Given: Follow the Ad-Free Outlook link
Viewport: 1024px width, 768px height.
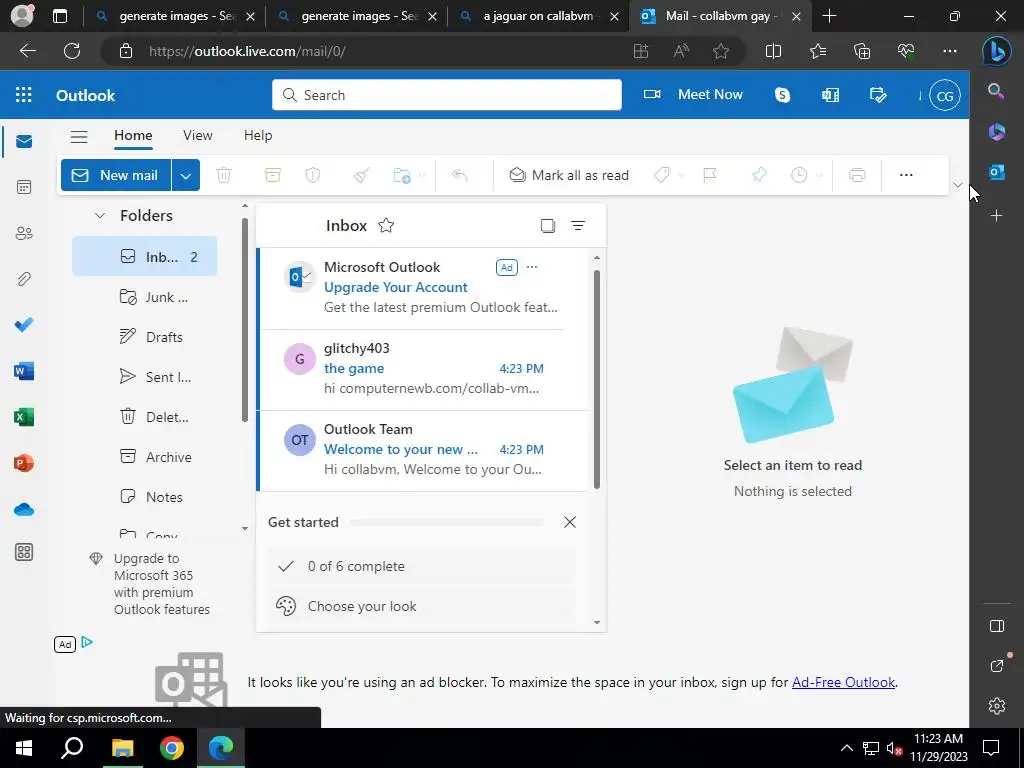Looking at the screenshot, I should coord(843,682).
